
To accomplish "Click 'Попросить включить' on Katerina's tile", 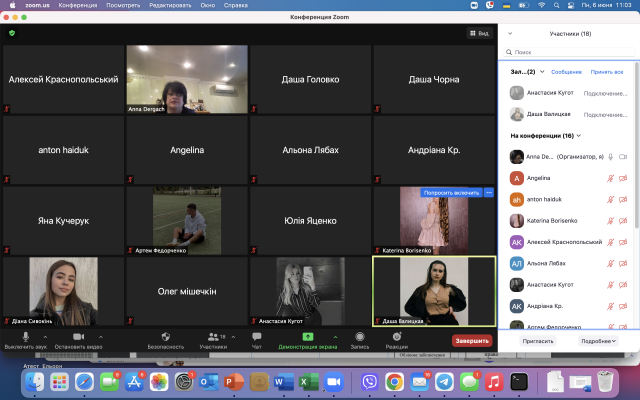I will click(x=451, y=192).
